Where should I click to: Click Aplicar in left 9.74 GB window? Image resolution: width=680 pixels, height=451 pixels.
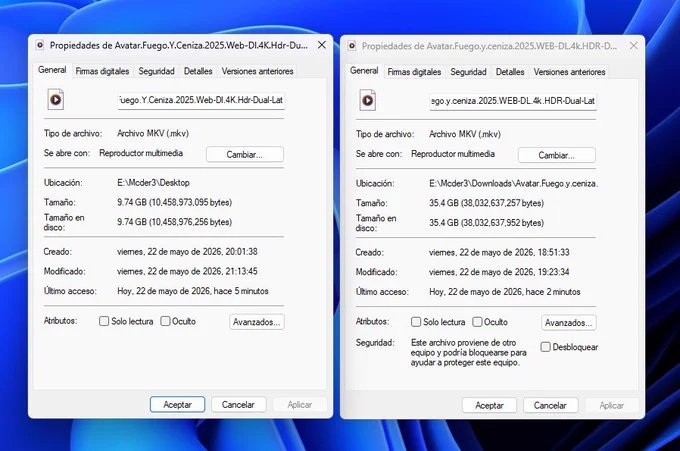point(300,405)
